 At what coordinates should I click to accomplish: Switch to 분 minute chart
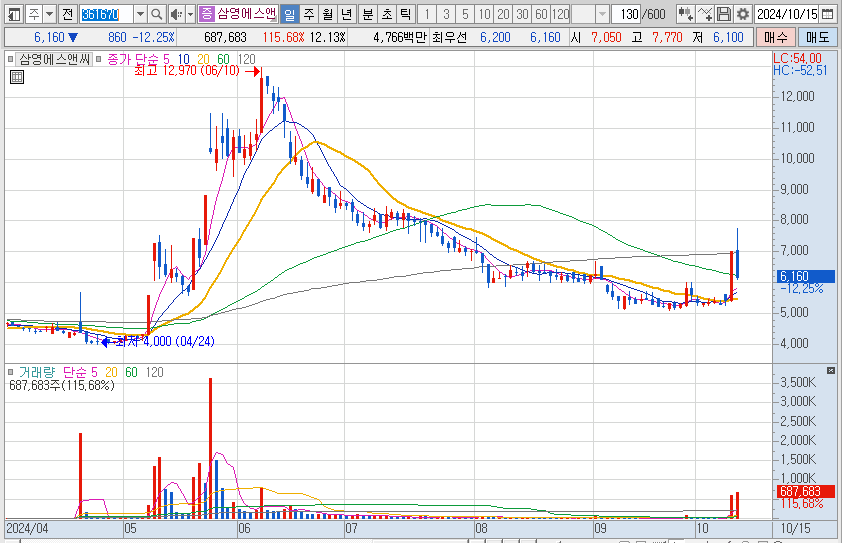tap(368, 14)
